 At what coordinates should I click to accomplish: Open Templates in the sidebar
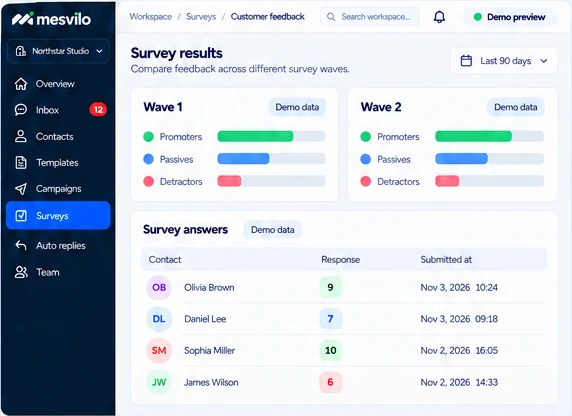[x=58, y=162]
